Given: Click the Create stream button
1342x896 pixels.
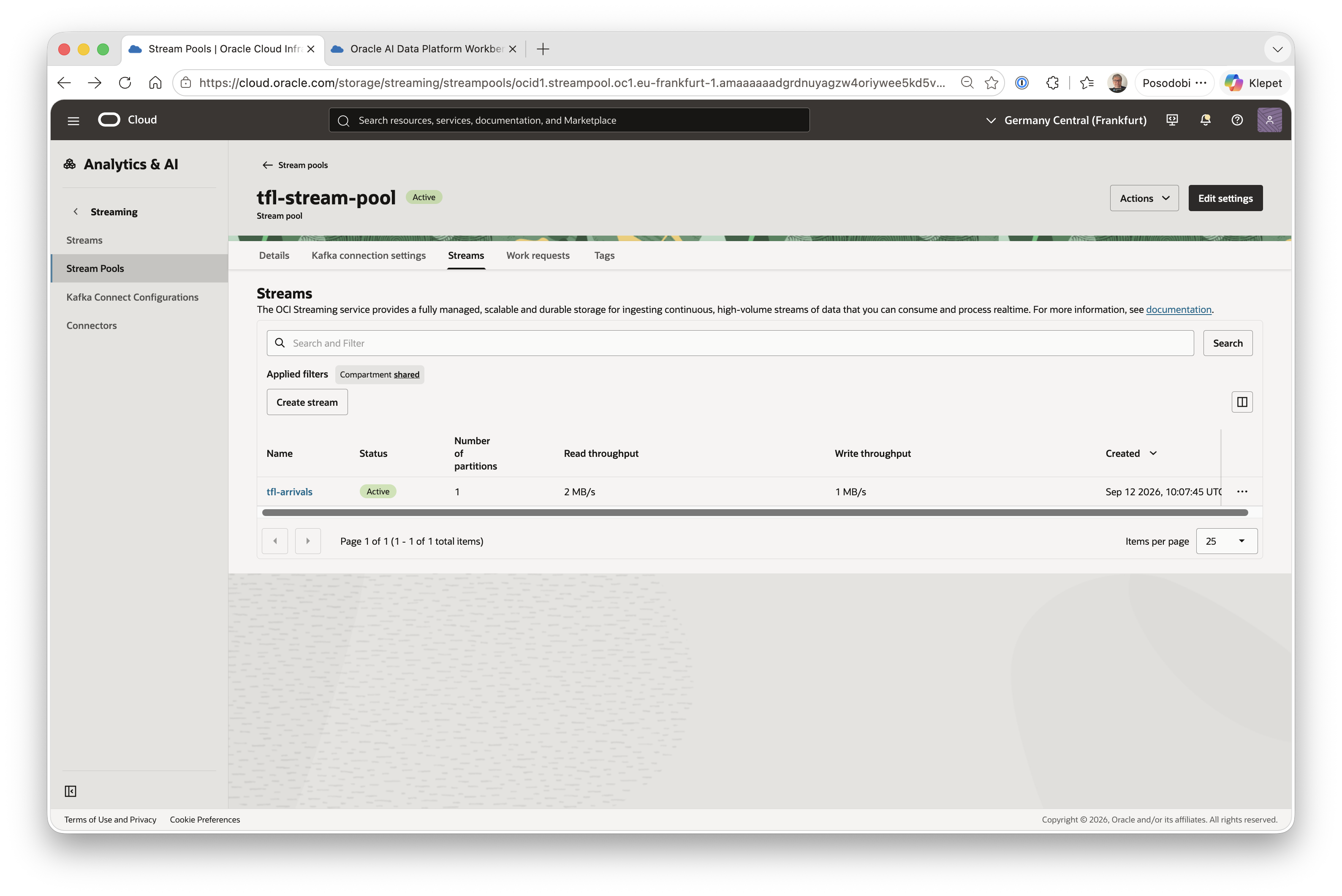Looking at the screenshot, I should point(307,402).
